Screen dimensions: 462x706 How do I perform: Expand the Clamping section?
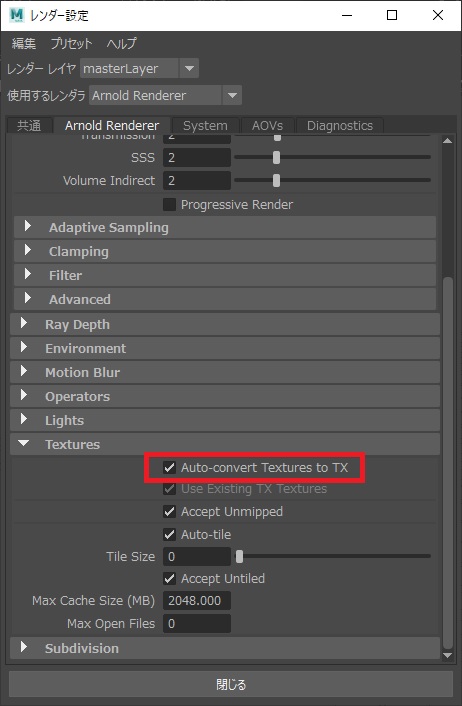click(x=225, y=251)
